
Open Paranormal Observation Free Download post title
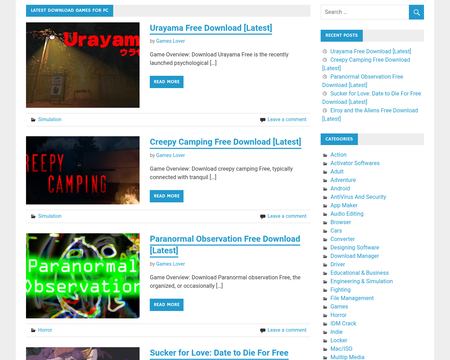coord(225,245)
